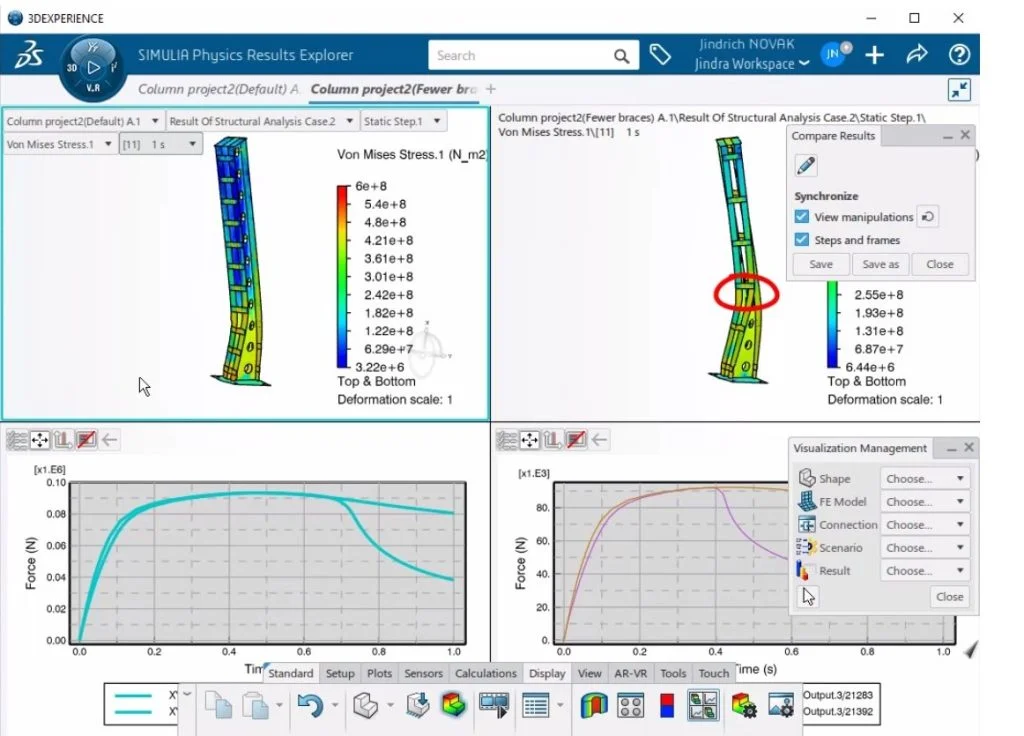
Task: Toggle the Steps and frames checkbox
Action: 802,240
